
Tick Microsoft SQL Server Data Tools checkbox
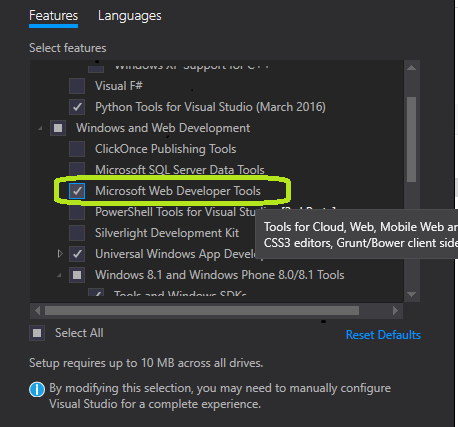77,169
